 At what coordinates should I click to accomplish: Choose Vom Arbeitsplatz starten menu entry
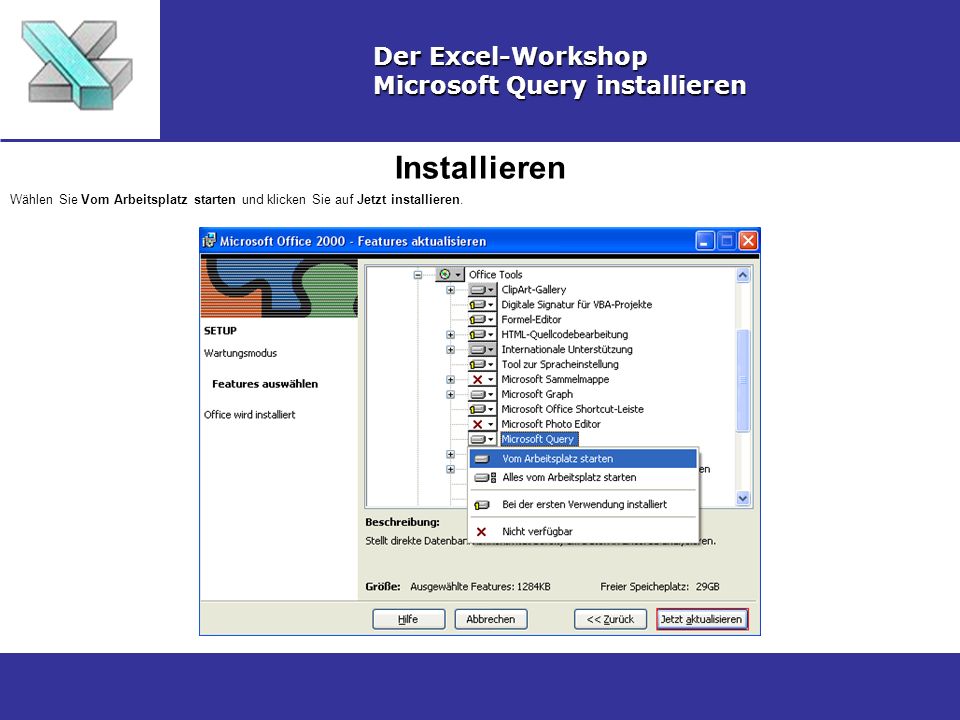(x=583, y=459)
